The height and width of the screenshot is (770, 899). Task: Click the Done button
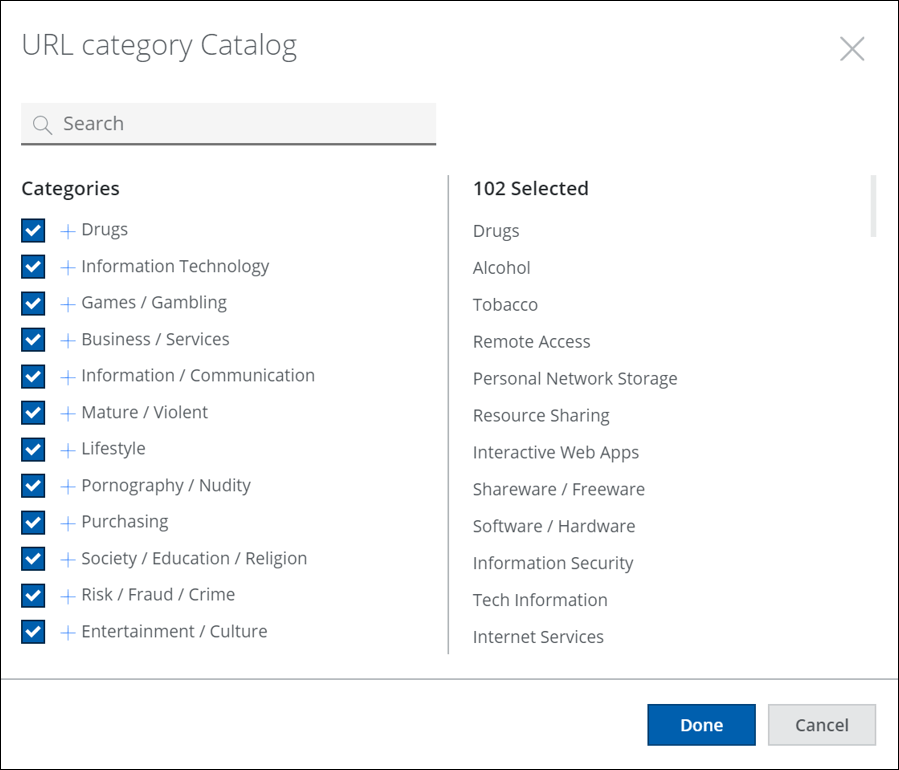tap(701, 725)
